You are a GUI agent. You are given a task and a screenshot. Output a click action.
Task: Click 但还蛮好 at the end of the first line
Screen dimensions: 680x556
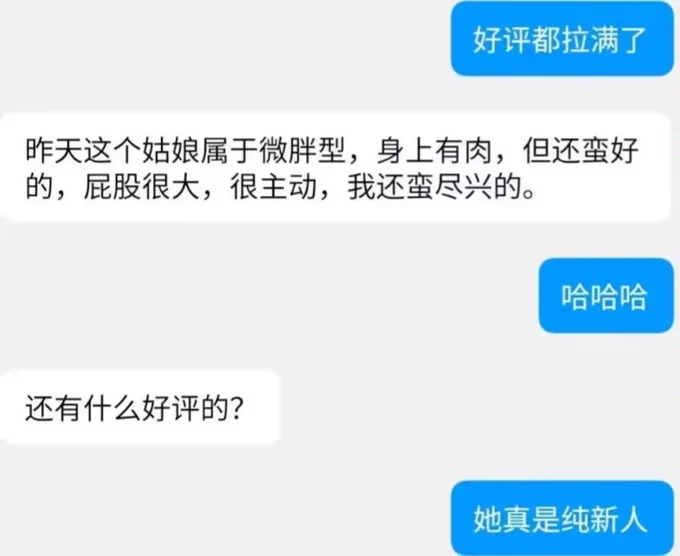pos(581,150)
